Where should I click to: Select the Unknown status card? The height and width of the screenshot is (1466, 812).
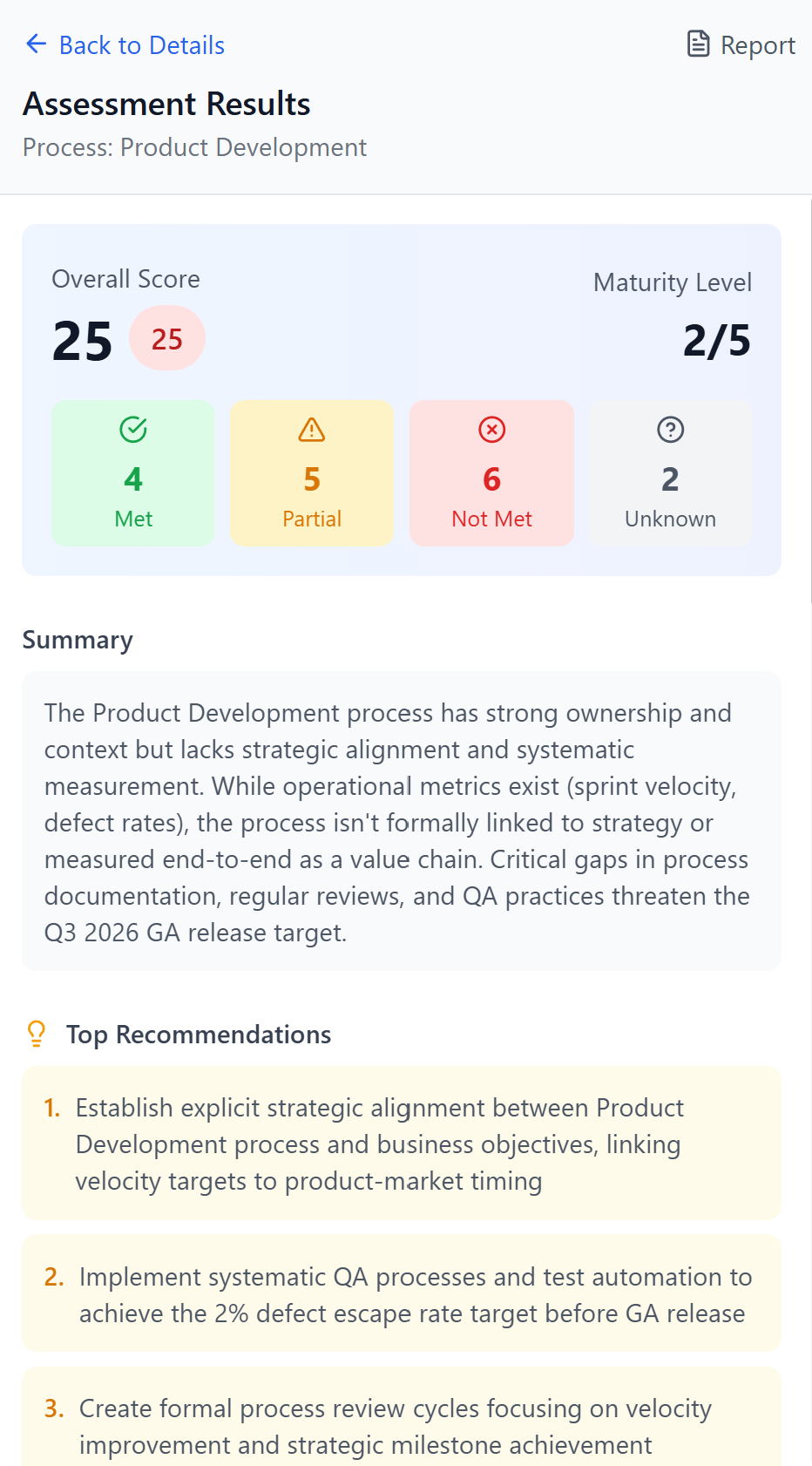(670, 473)
